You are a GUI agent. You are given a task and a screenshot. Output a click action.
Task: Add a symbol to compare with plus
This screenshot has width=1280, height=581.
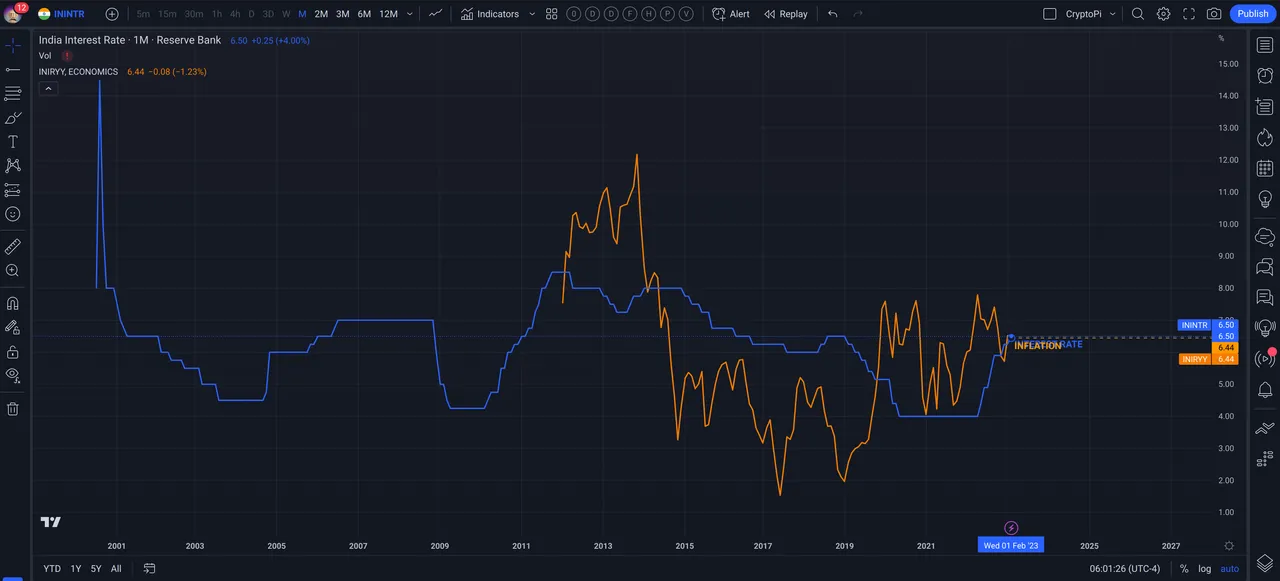point(112,14)
